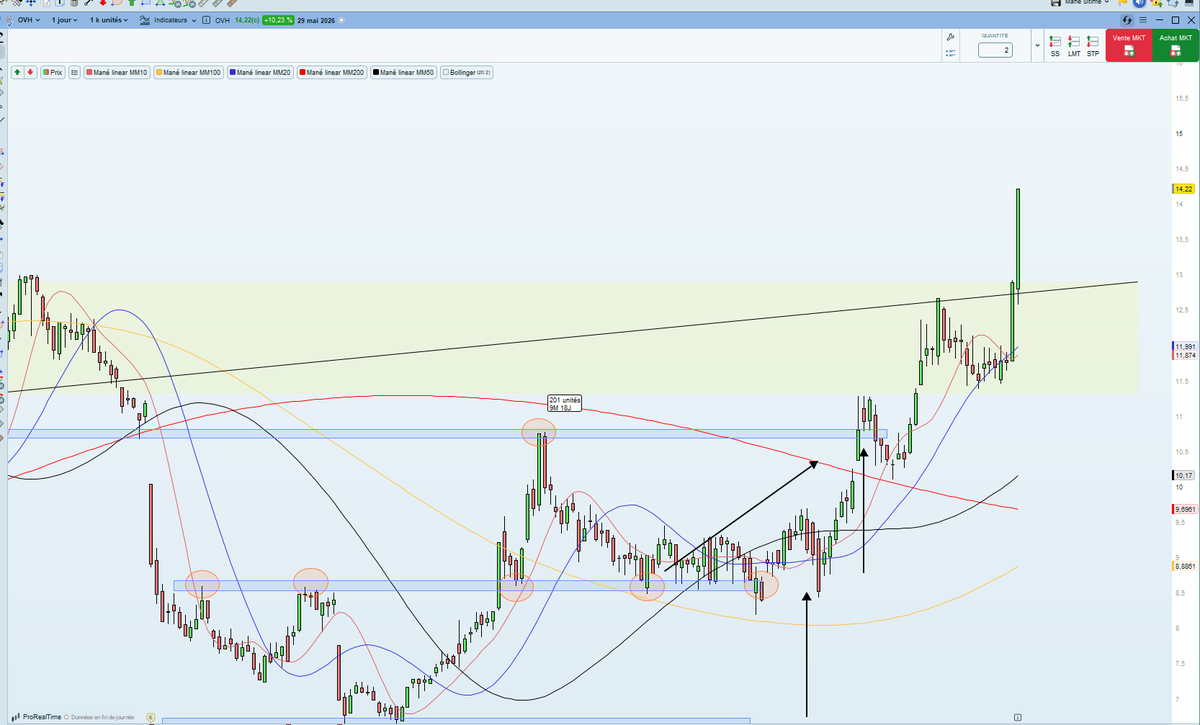Click the blue list icon below the wrench

click(949, 55)
